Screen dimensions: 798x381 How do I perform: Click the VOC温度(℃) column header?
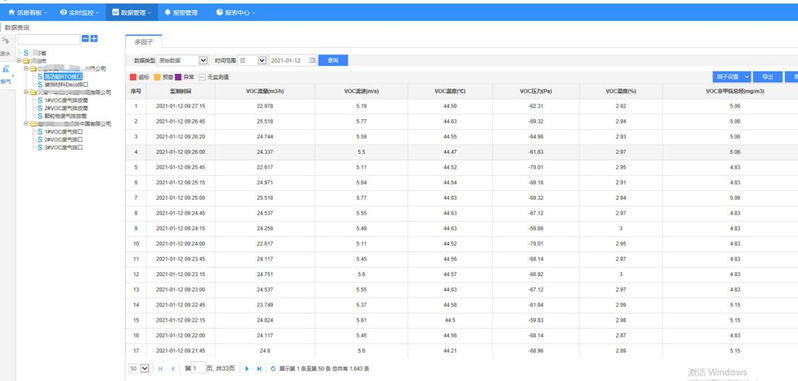coord(450,91)
